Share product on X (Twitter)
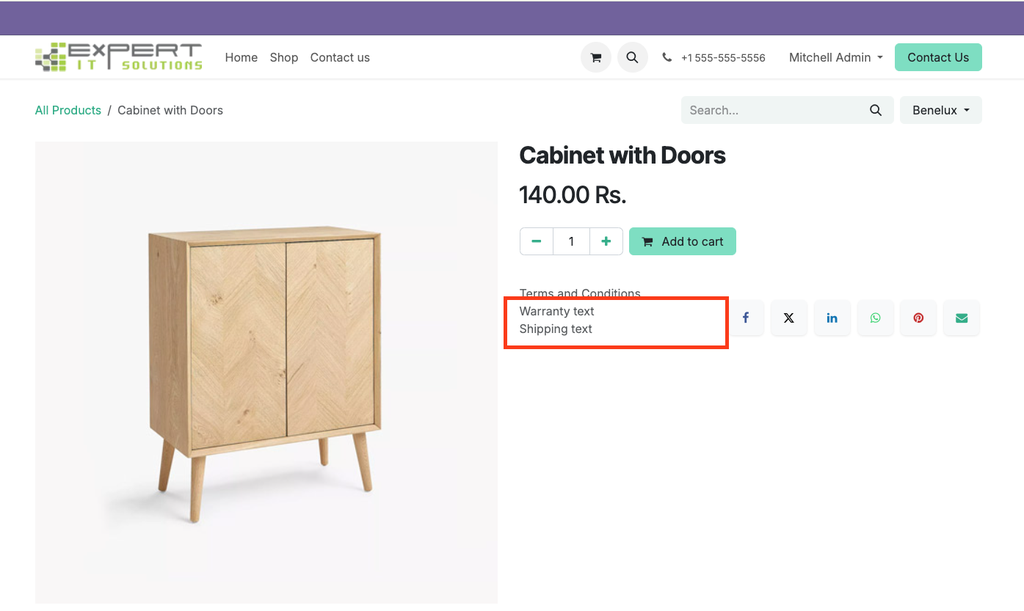Viewport: 1024px width, 611px height. pyautogui.click(x=789, y=318)
